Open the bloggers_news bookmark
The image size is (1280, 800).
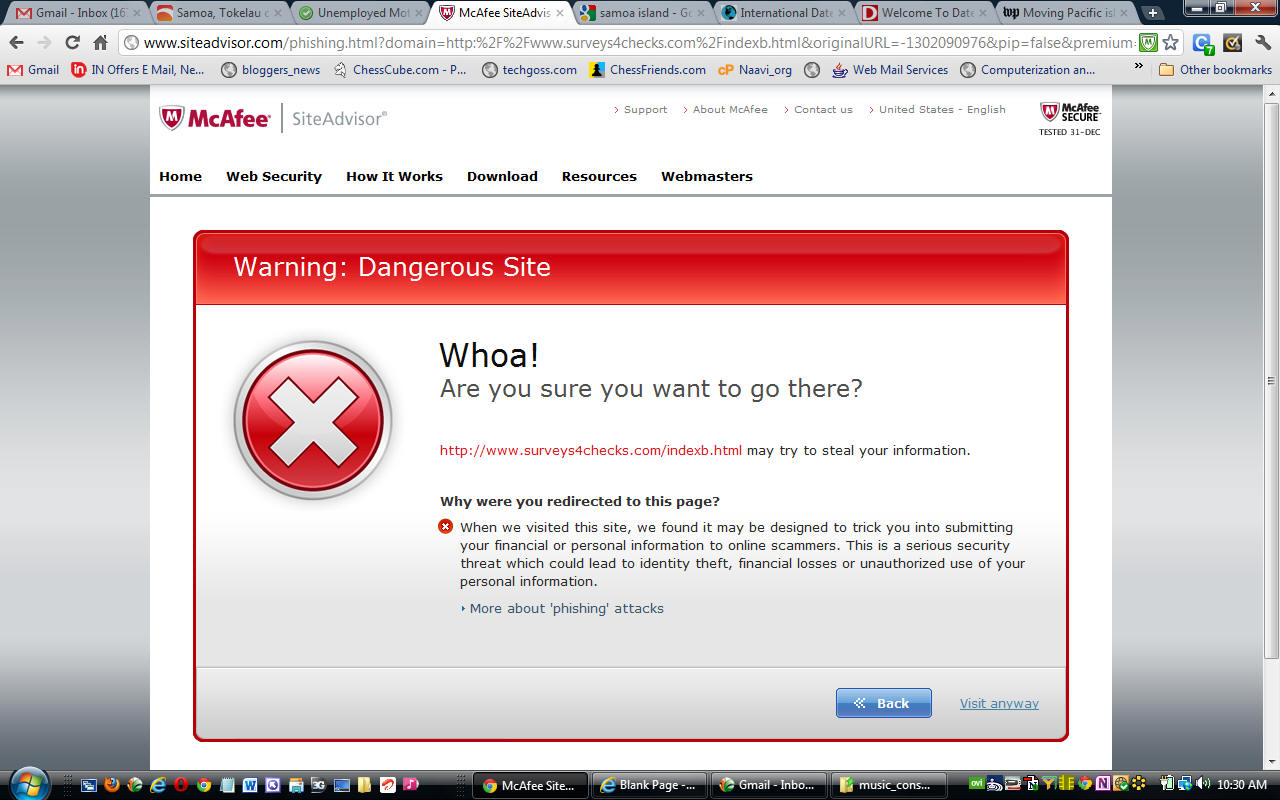coord(270,70)
